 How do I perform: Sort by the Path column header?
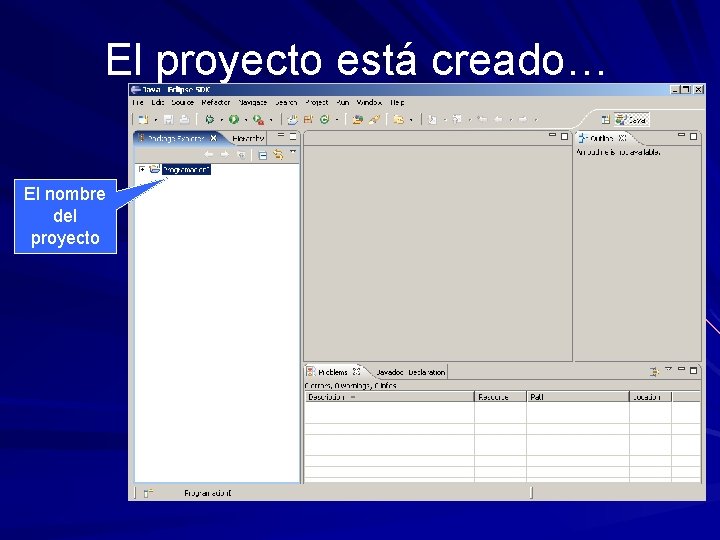(578, 397)
